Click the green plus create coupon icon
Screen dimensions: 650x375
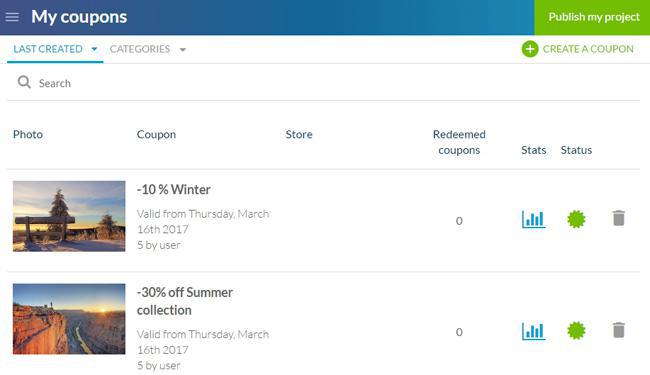(x=530, y=49)
